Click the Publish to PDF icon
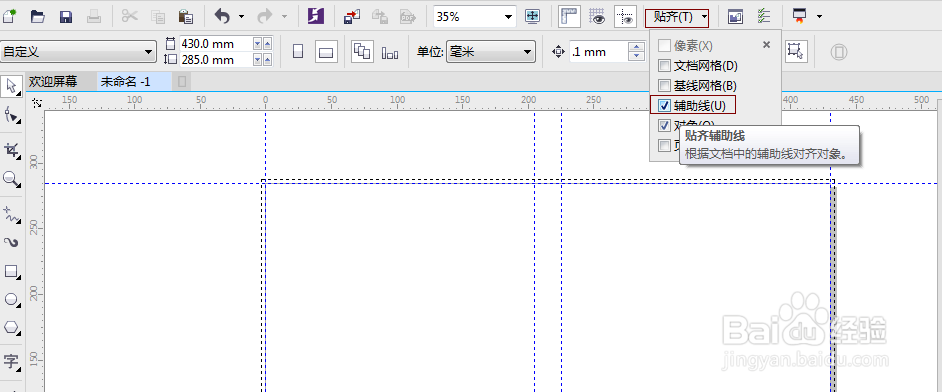Image resolution: width=942 pixels, height=392 pixels. pyautogui.click(x=409, y=16)
